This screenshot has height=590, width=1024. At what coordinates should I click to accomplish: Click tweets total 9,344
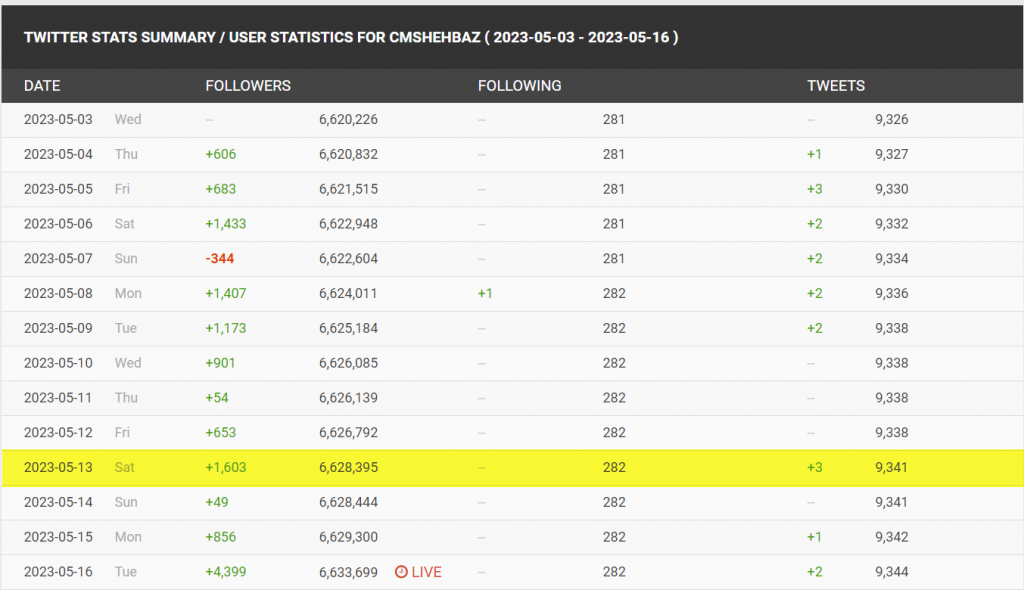coord(891,572)
